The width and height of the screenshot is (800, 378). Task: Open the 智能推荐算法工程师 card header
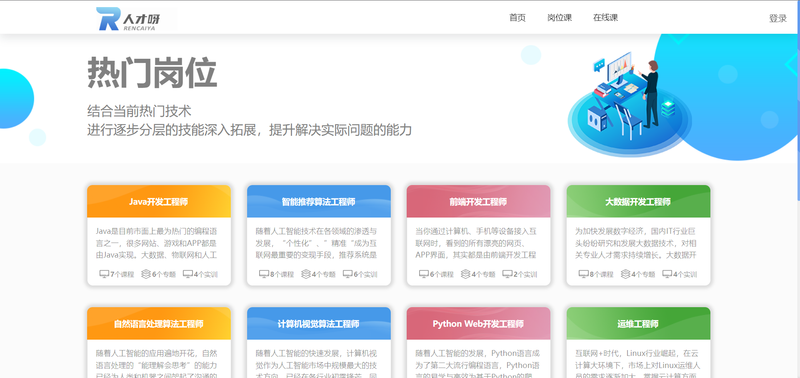(x=318, y=201)
